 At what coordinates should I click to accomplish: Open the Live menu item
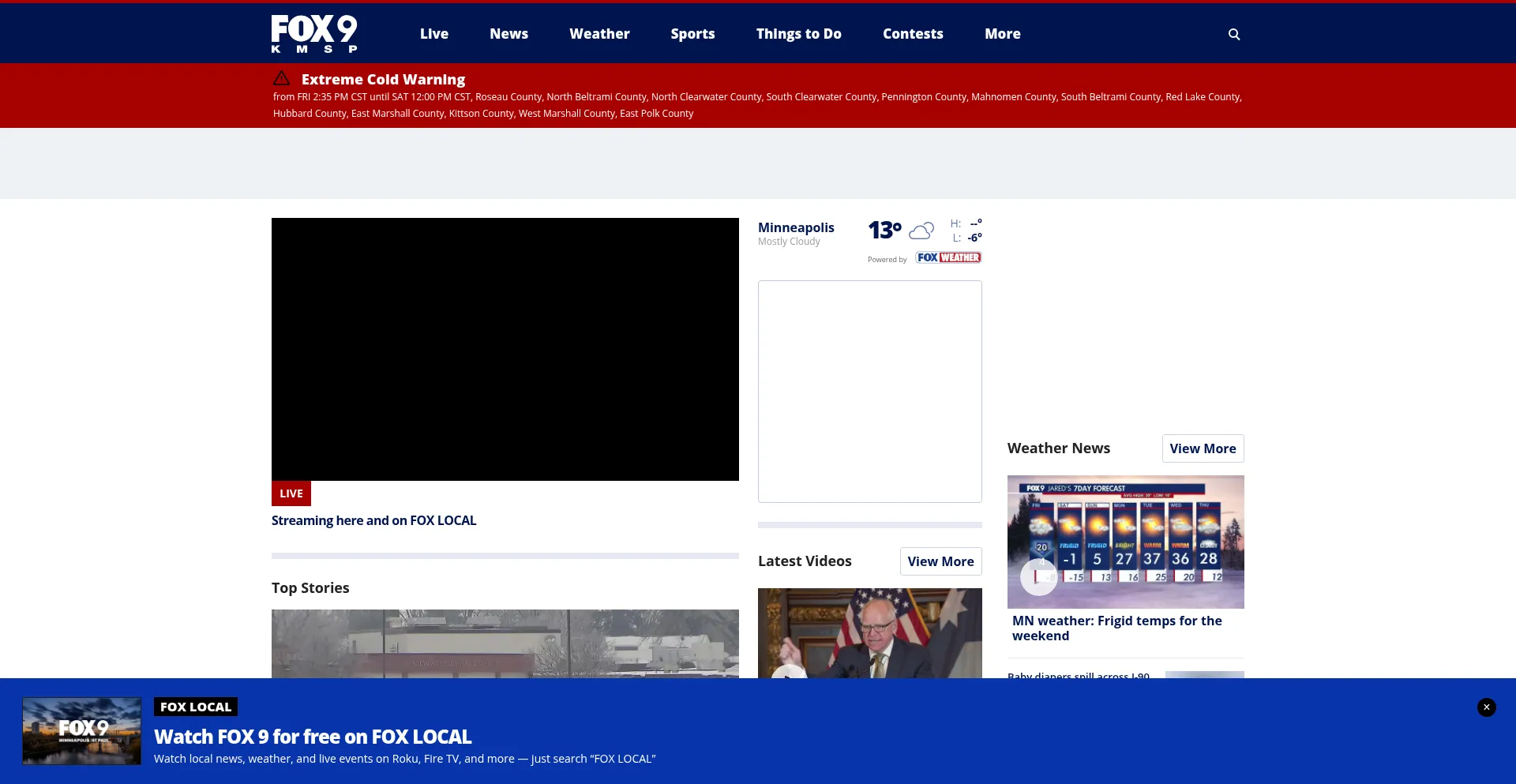[433, 34]
